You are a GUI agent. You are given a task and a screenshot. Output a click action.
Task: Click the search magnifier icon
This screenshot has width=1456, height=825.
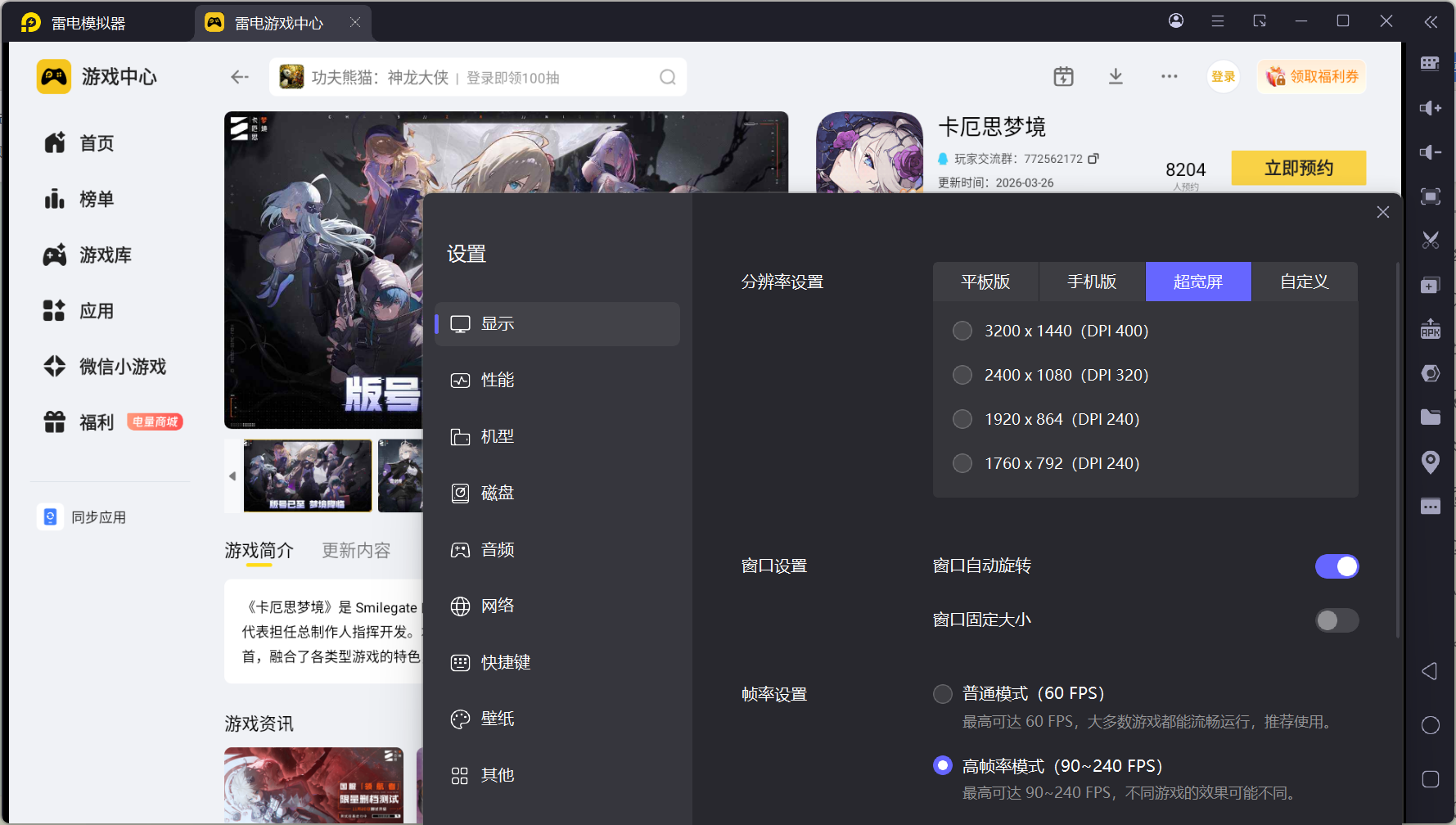[x=668, y=77]
